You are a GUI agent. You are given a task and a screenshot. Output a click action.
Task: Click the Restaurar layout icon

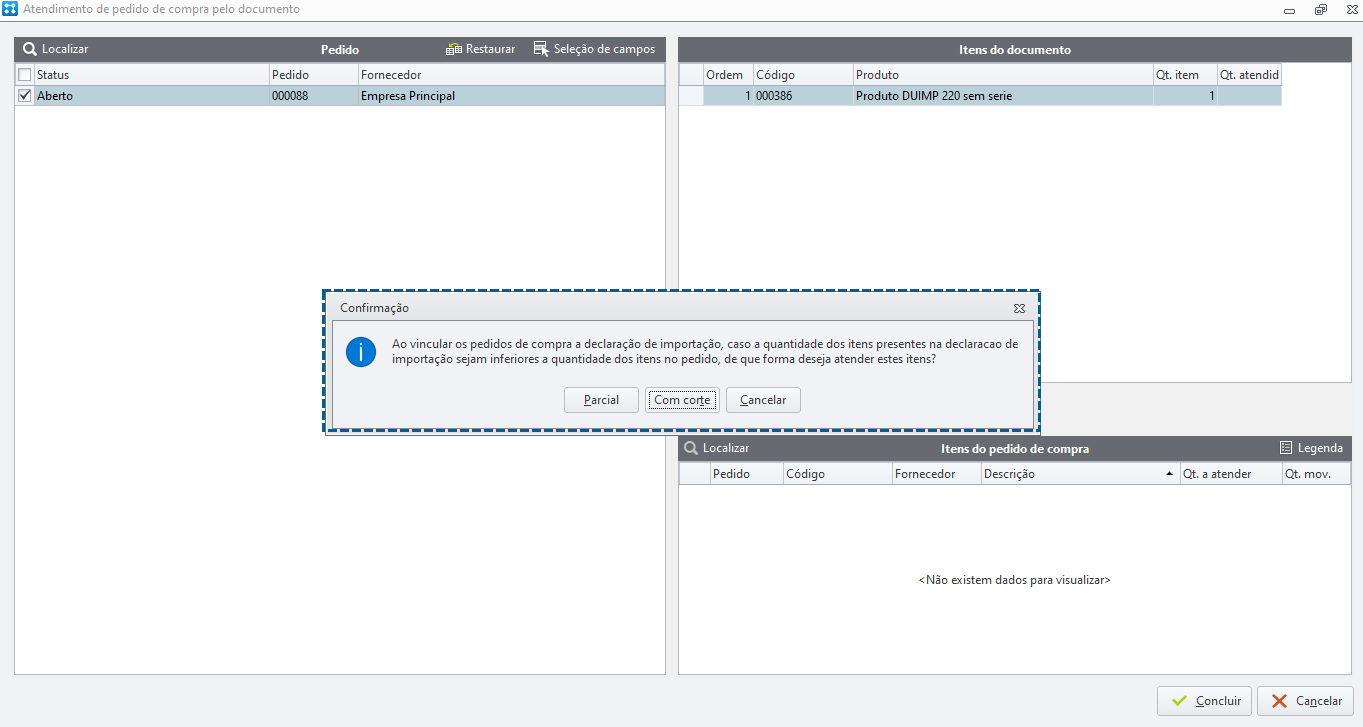454,49
